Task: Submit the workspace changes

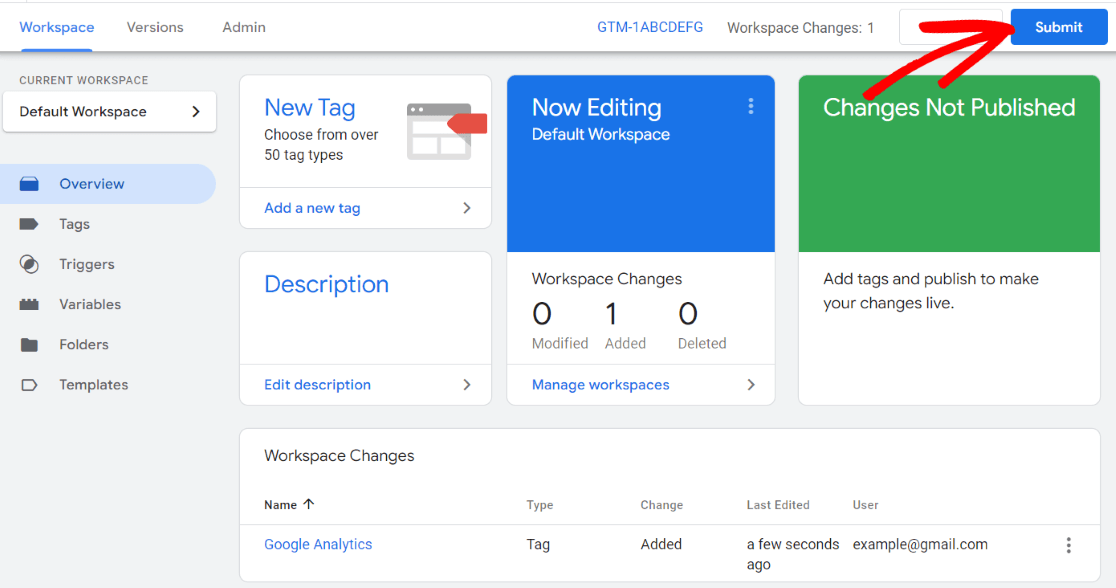Action: click(x=1058, y=27)
